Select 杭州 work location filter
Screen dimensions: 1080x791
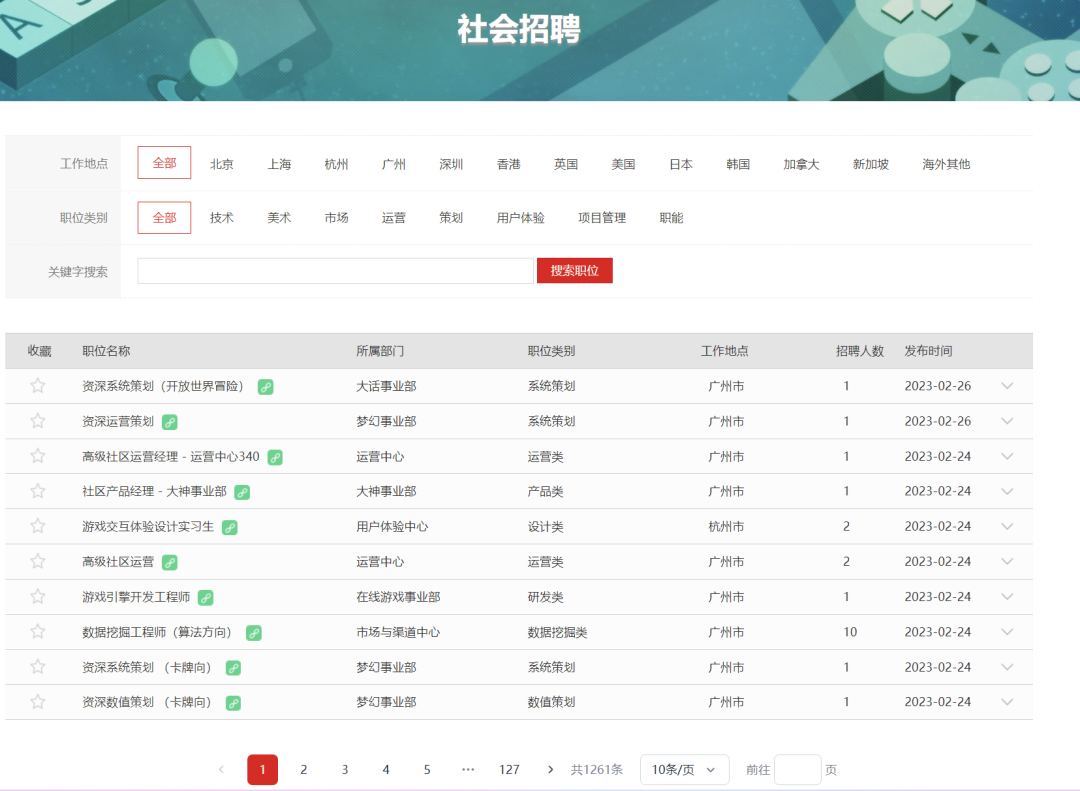[336, 164]
